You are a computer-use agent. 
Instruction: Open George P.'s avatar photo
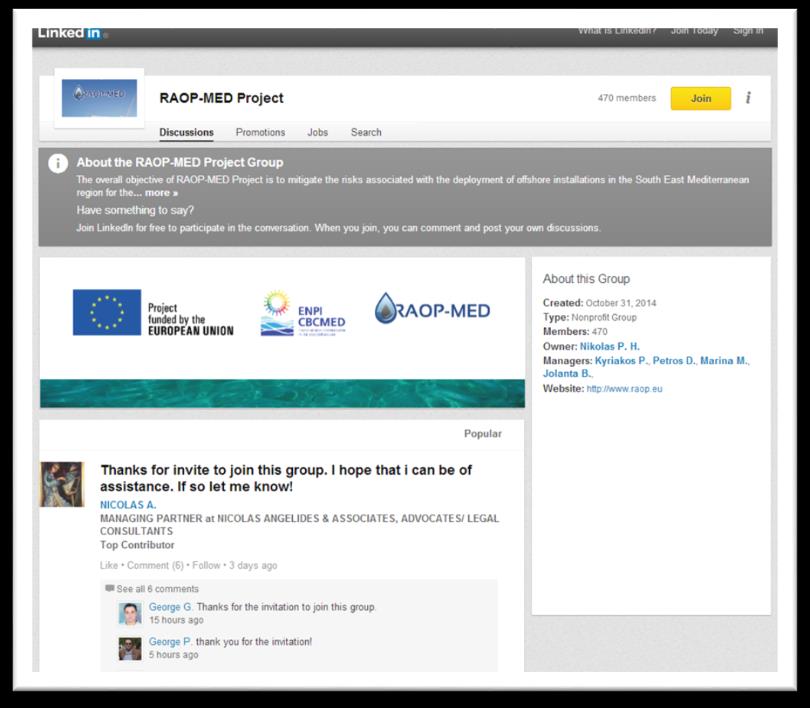pyautogui.click(x=130, y=649)
